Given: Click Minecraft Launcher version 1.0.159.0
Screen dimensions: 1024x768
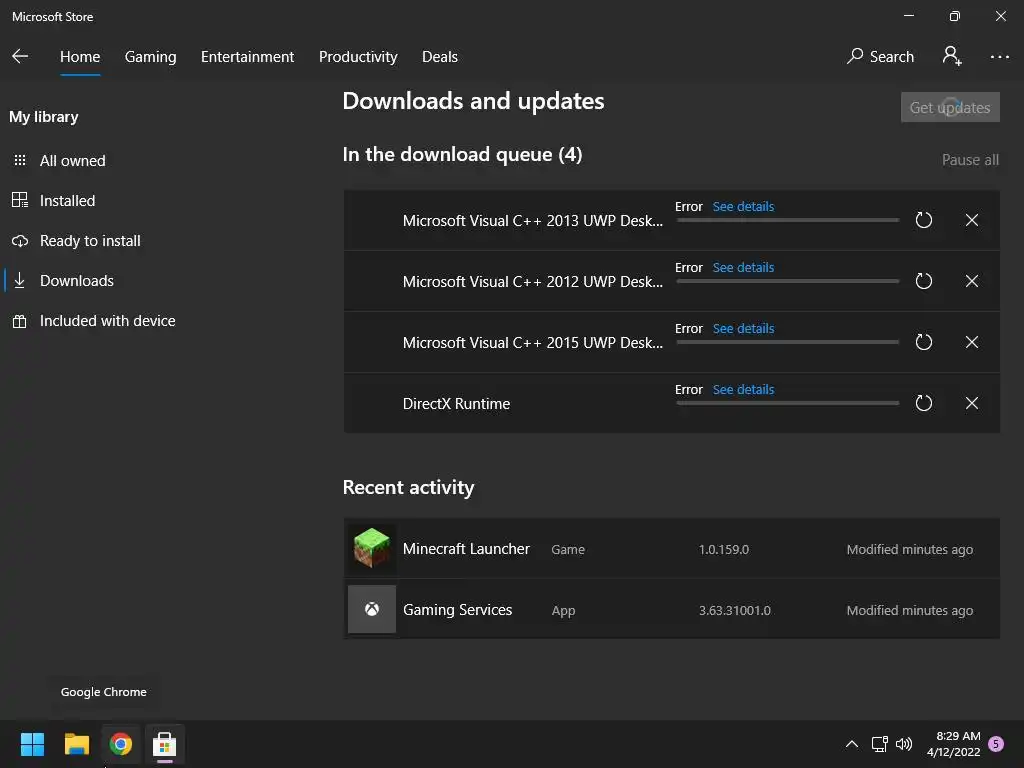Looking at the screenshot, I should coord(724,549).
